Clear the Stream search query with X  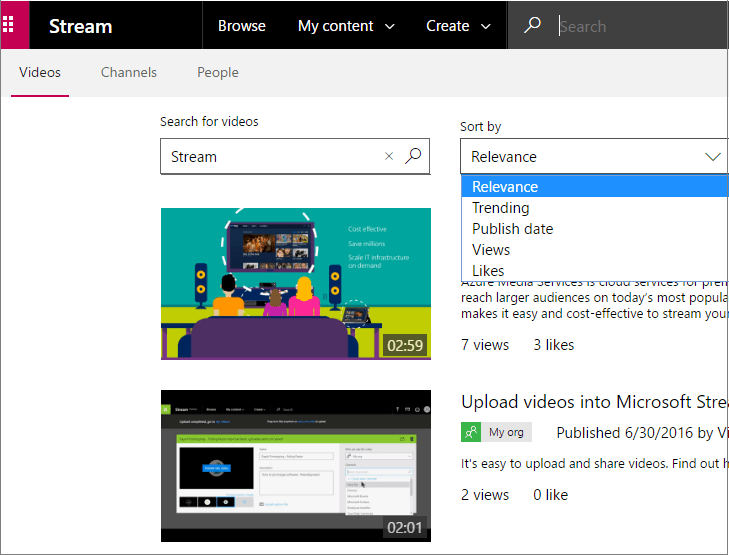click(x=389, y=156)
